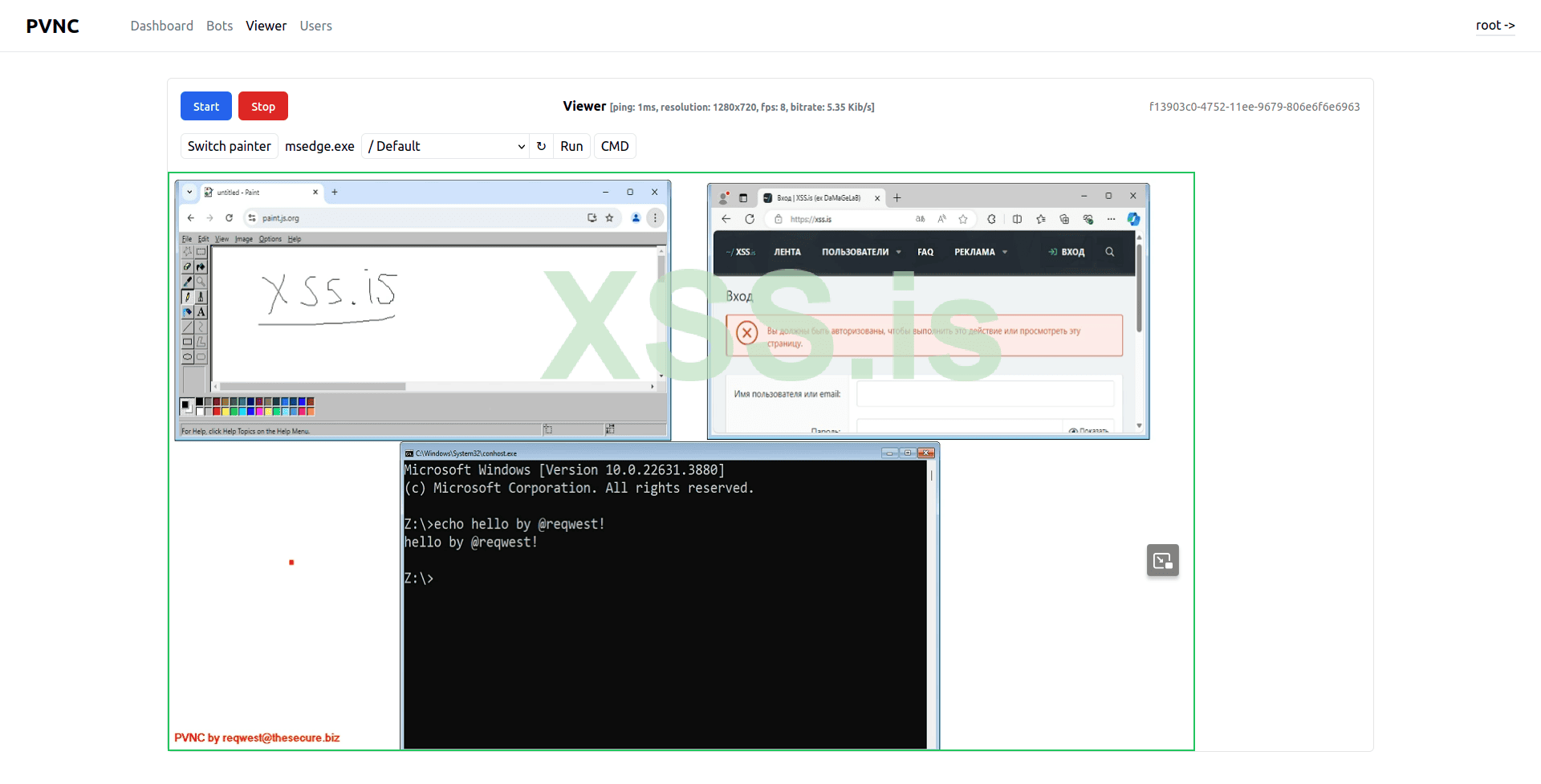Click the FAQ nav link
Image resolution: width=1541 pixels, height=784 pixels.
[925, 252]
